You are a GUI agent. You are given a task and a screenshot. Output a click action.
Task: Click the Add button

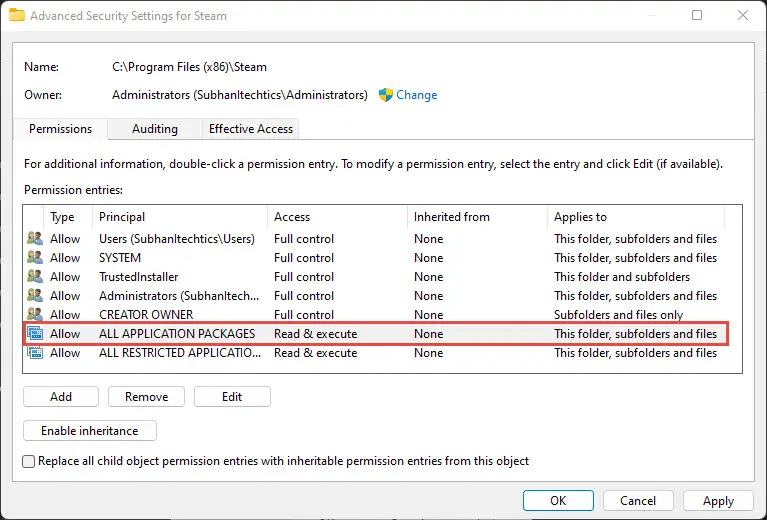pyautogui.click(x=61, y=397)
